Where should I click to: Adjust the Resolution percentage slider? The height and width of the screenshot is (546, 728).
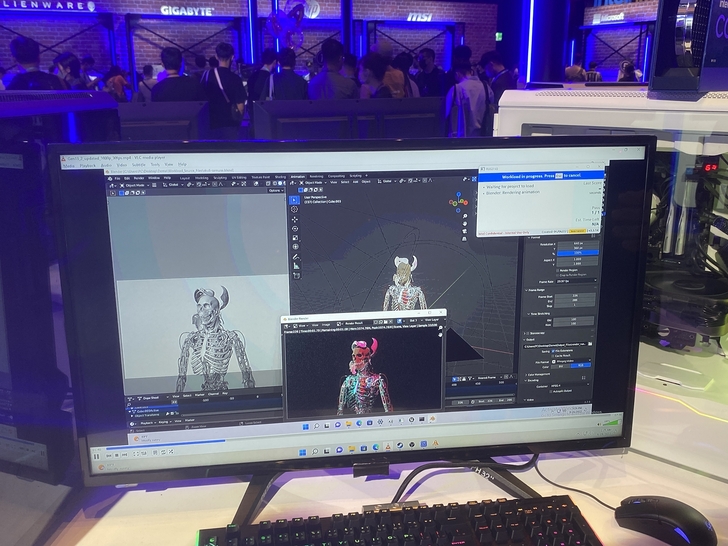[578, 253]
